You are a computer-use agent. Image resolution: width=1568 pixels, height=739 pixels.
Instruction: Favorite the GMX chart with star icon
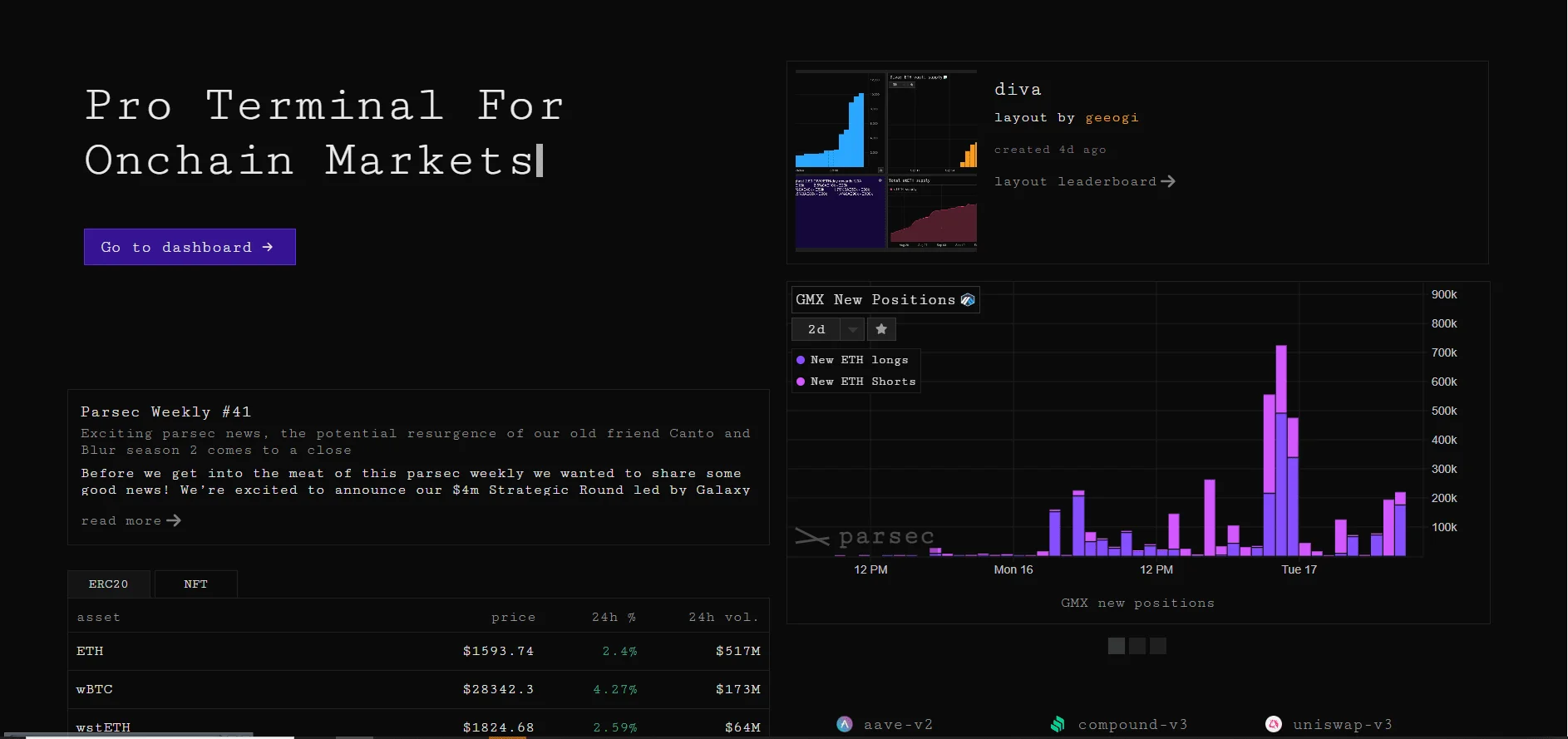tap(881, 329)
